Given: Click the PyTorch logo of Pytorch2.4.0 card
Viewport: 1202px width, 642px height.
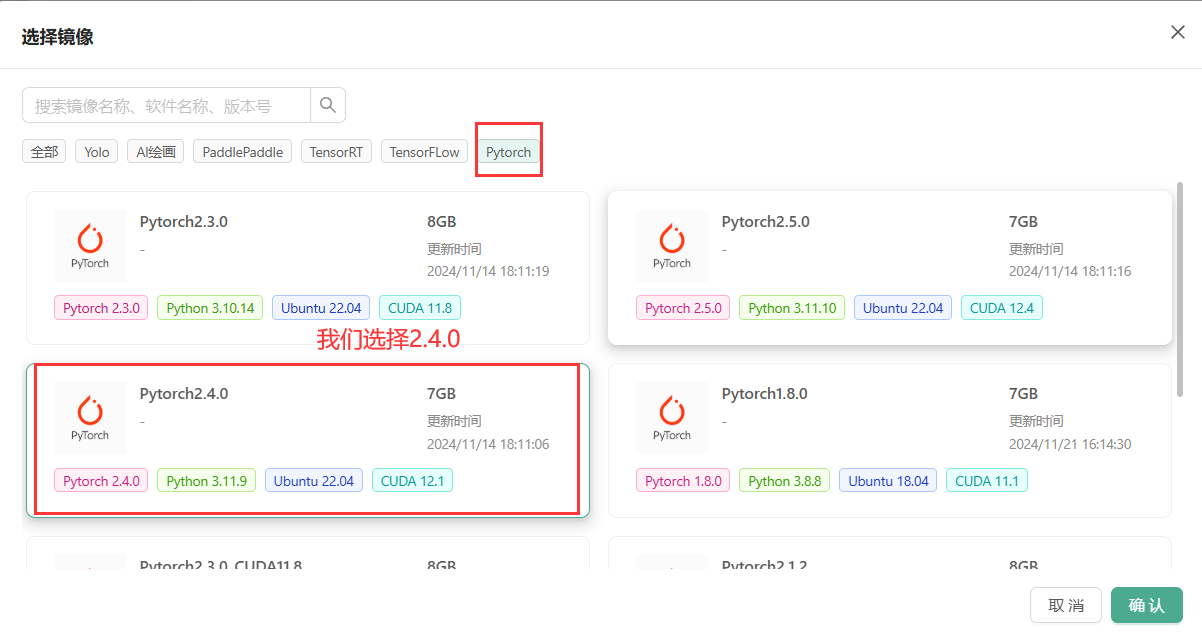Looking at the screenshot, I should tap(90, 417).
